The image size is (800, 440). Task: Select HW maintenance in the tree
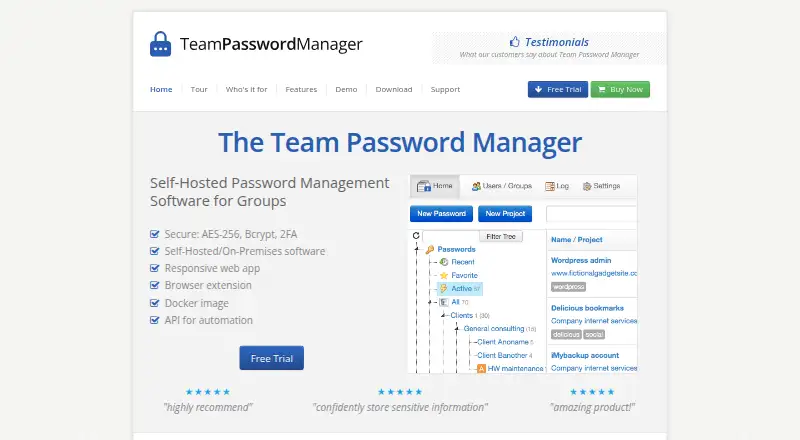[515, 369]
